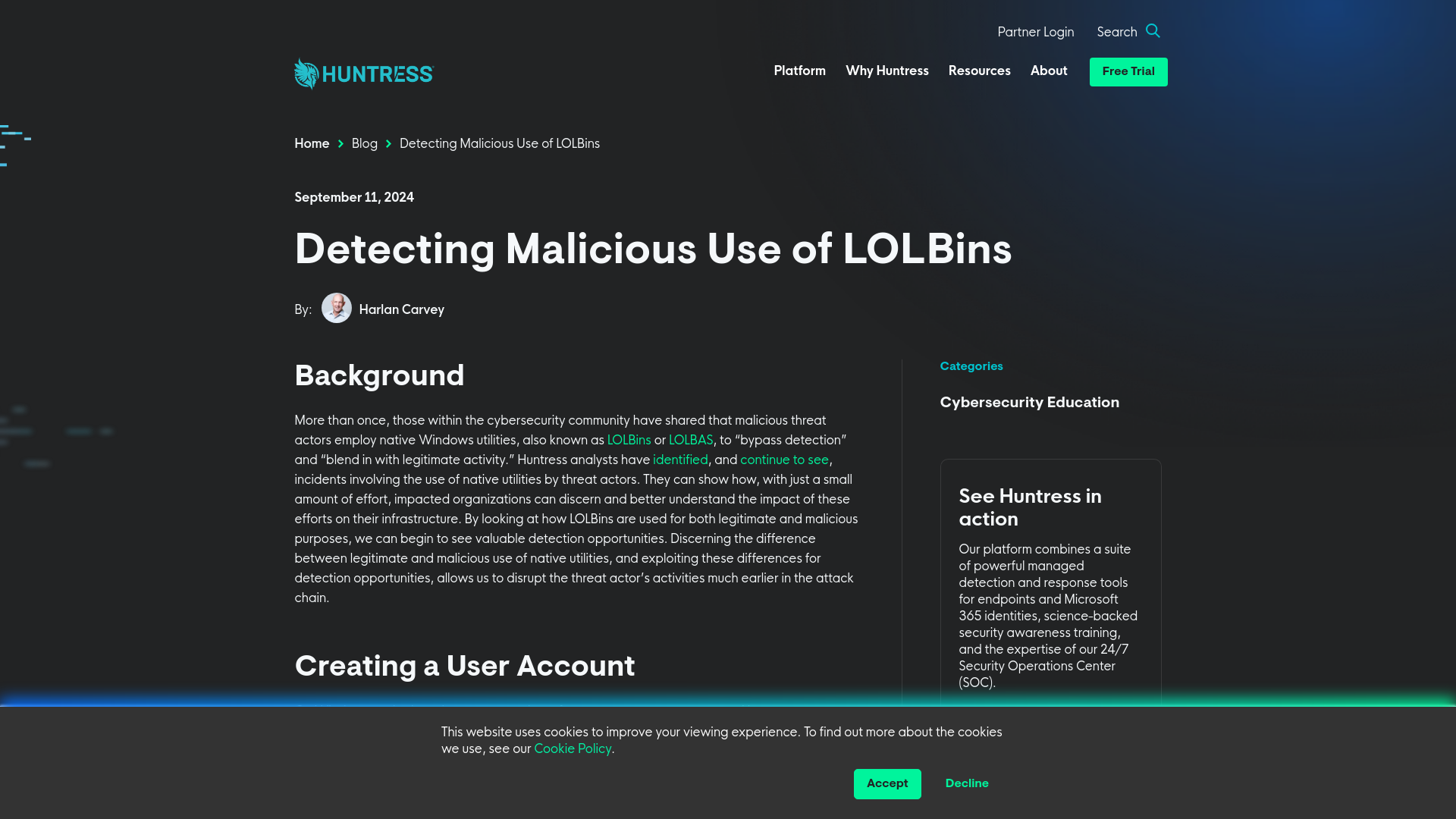This screenshot has width=1456, height=819.
Task: Open the Search icon
Action: coord(1153,31)
